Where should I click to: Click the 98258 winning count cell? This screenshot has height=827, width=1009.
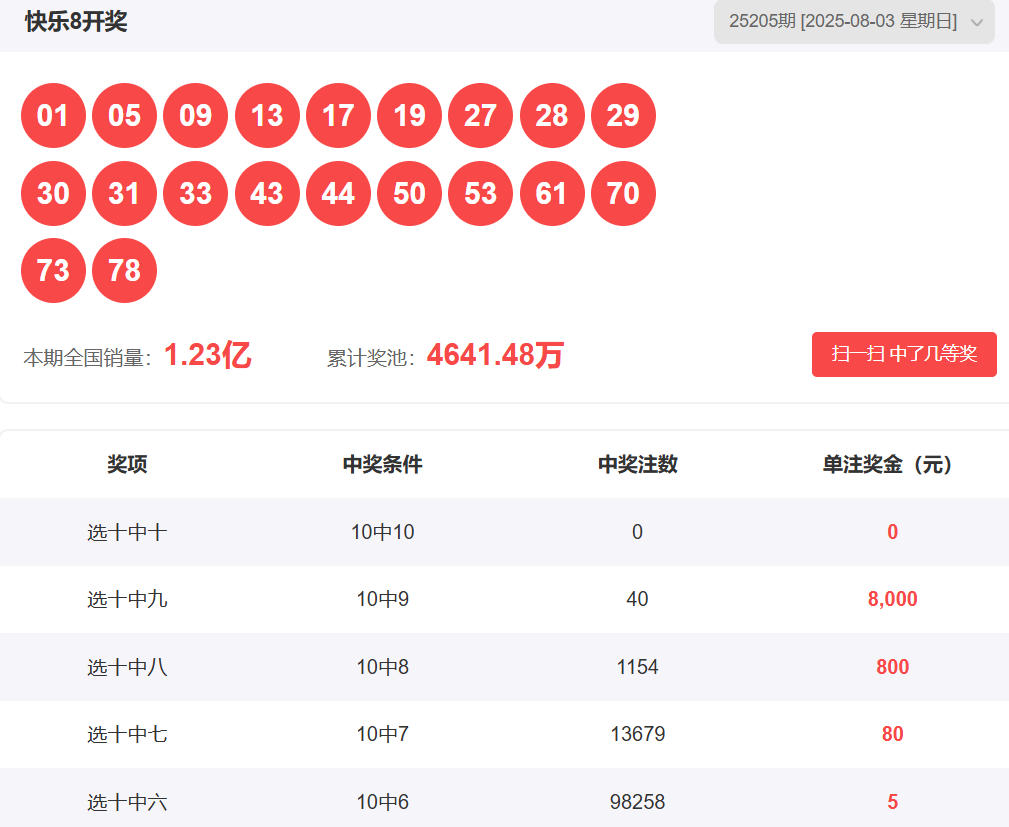637,802
